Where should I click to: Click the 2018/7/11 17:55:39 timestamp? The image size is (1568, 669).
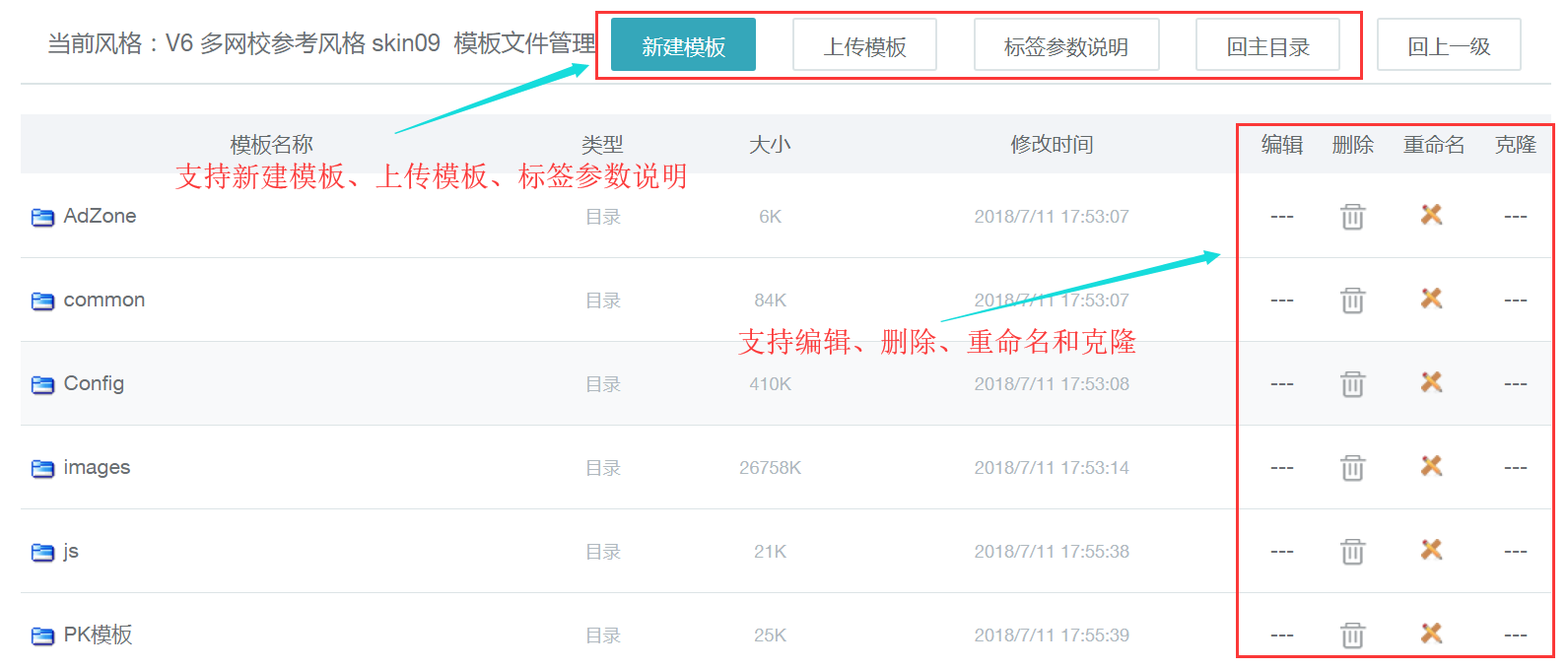click(x=1052, y=636)
